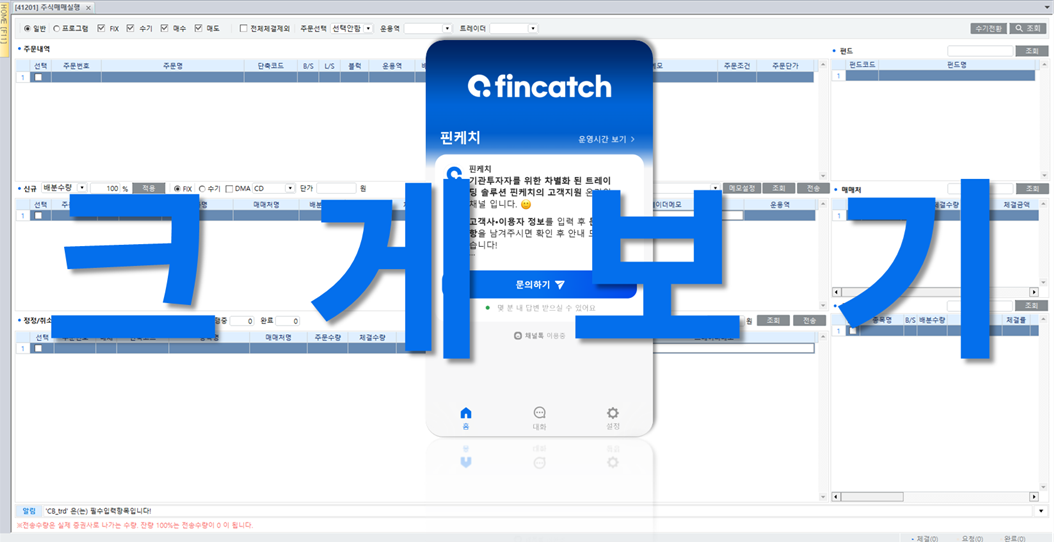The image size is (1054, 542).
Task: Enable the 전체체결제외 checkbox
Action: pyautogui.click(x=244, y=28)
